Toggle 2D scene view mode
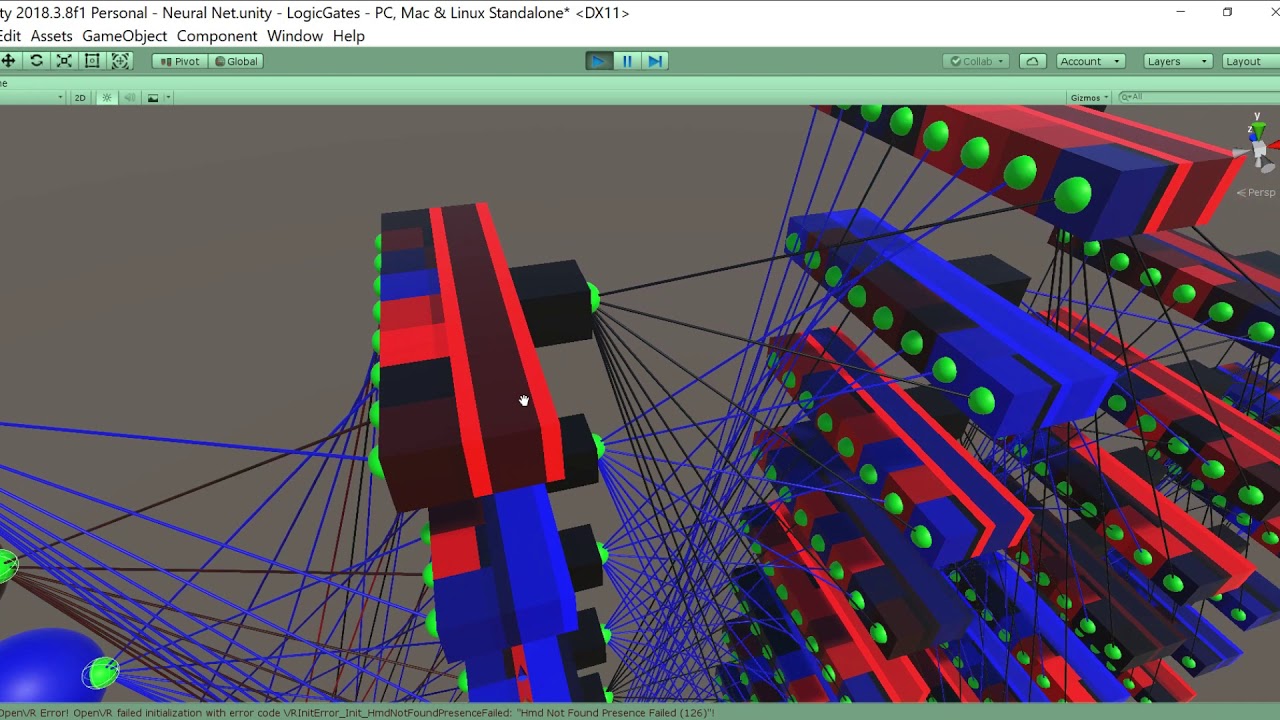This screenshot has width=1280, height=720. point(80,98)
